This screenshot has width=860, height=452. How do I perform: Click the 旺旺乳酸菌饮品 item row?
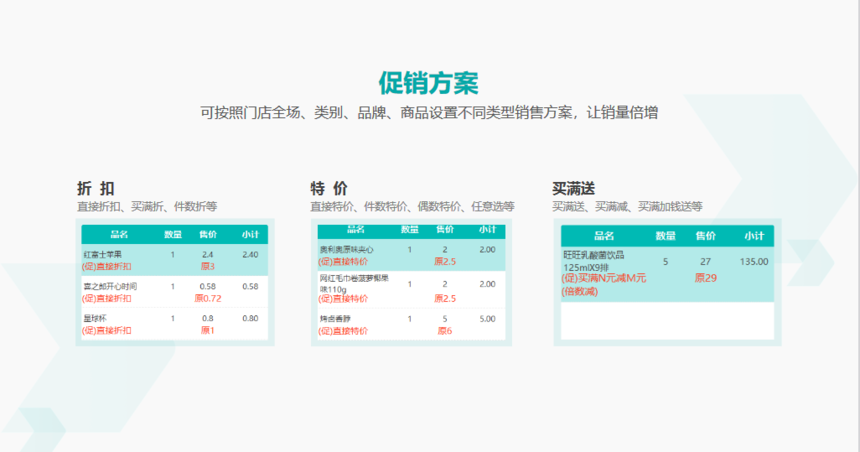[x=667, y=274]
